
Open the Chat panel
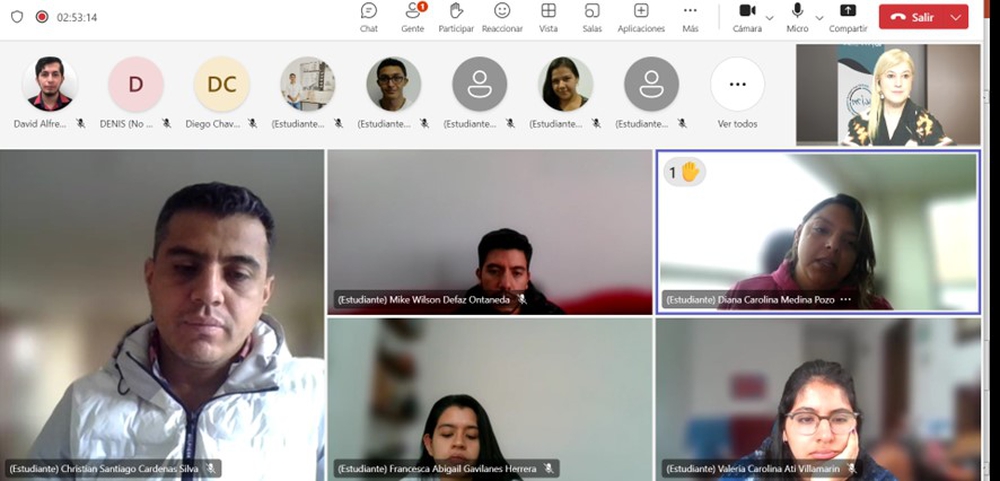pyautogui.click(x=369, y=17)
